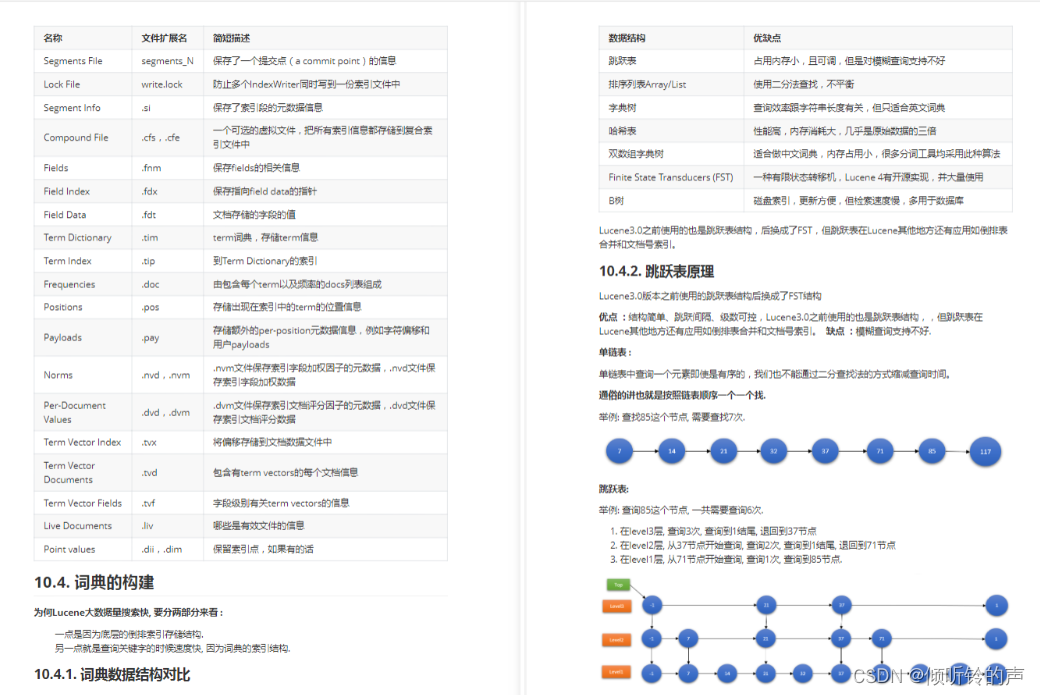
Task: Click the '10.4. 词典的构建' heading
Action: coord(94,582)
